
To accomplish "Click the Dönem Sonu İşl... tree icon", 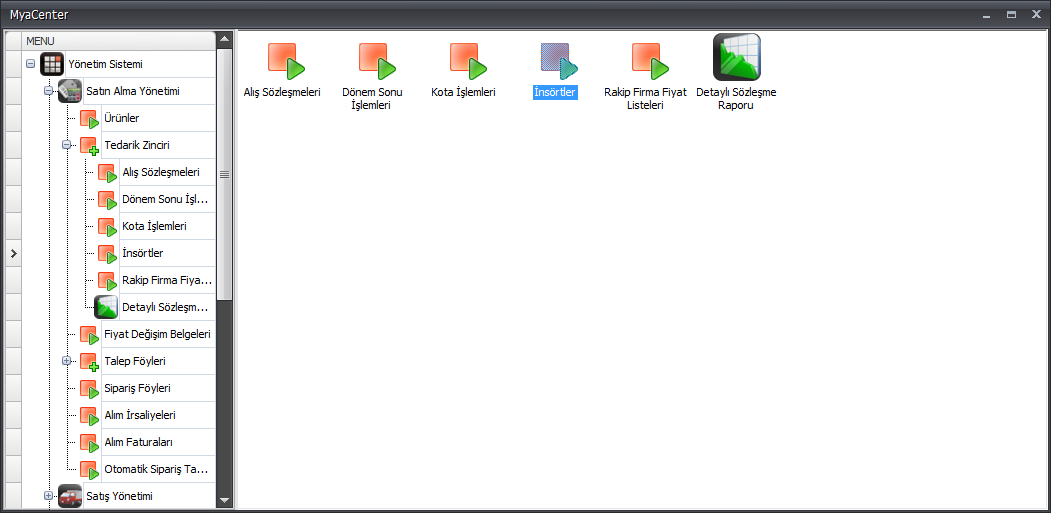I will [x=107, y=199].
